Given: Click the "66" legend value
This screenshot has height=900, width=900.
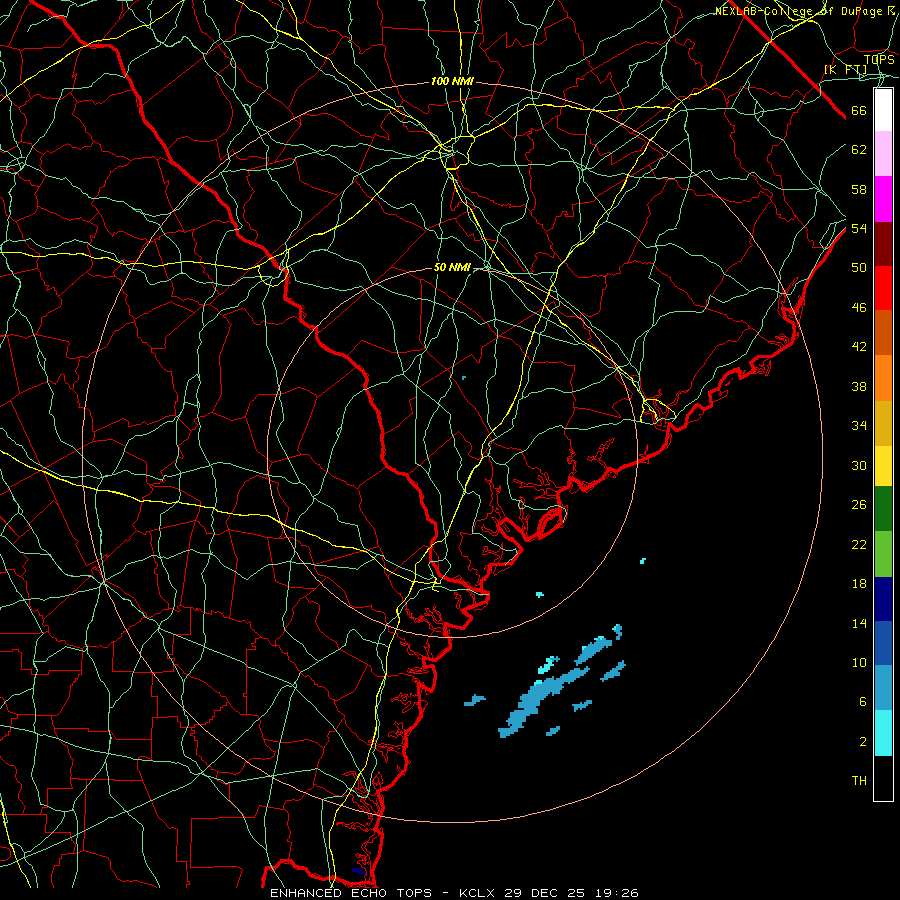Looking at the screenshot, I should [859, 110].
